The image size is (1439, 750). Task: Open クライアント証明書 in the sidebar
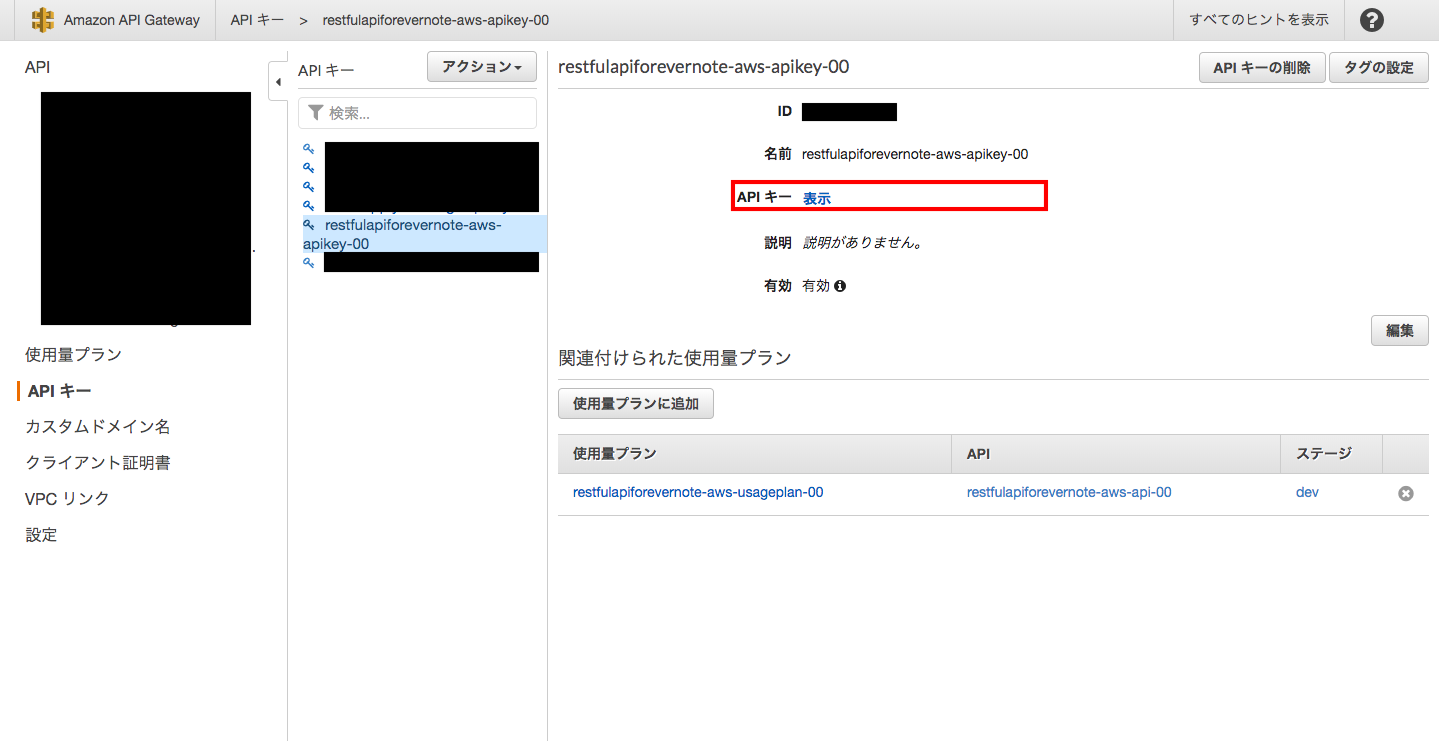pos(98,463)
